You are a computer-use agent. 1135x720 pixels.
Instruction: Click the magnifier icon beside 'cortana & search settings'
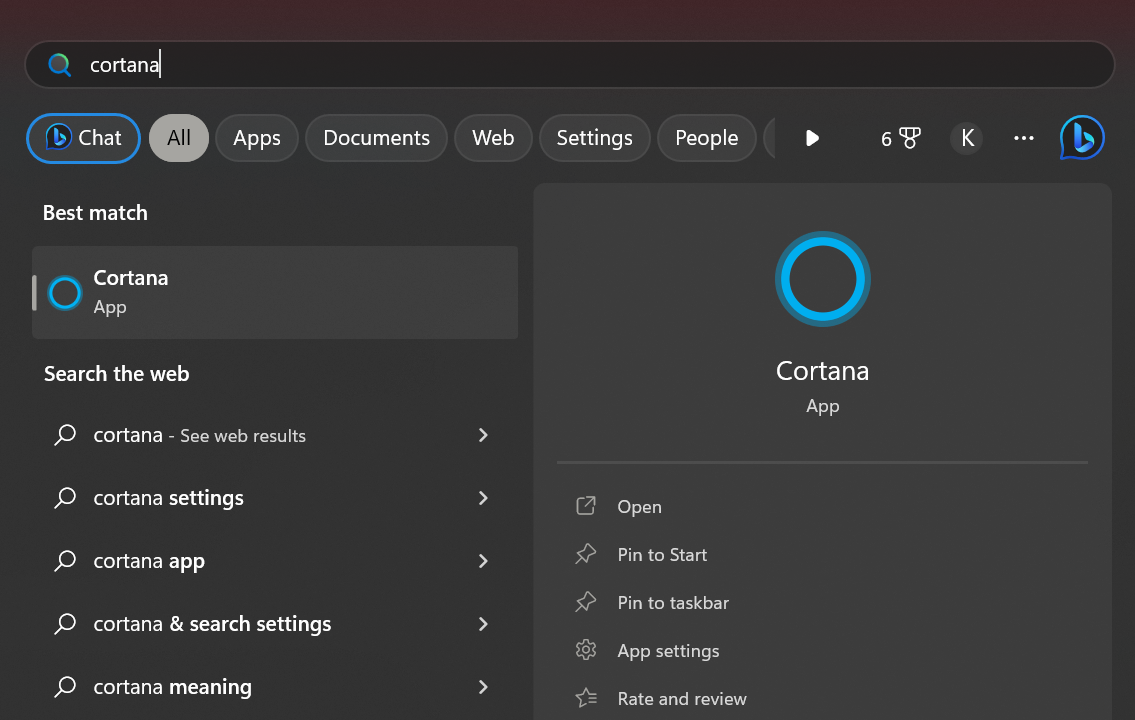tap(65, 624)
